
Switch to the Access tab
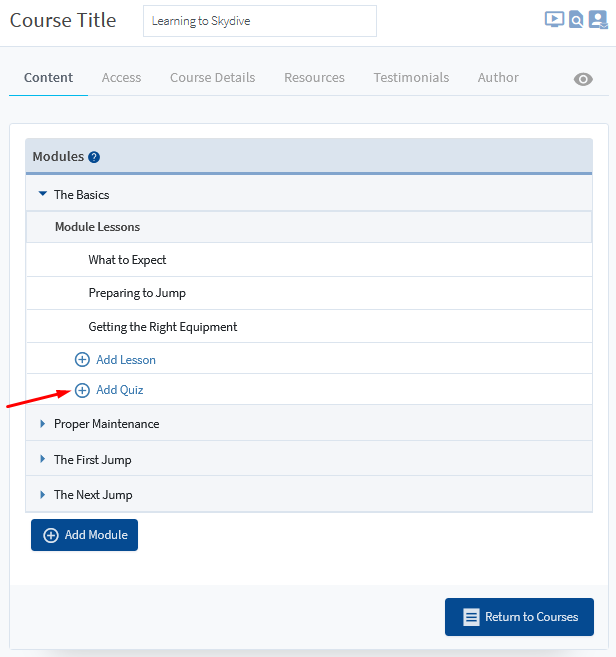click(121, 77)
